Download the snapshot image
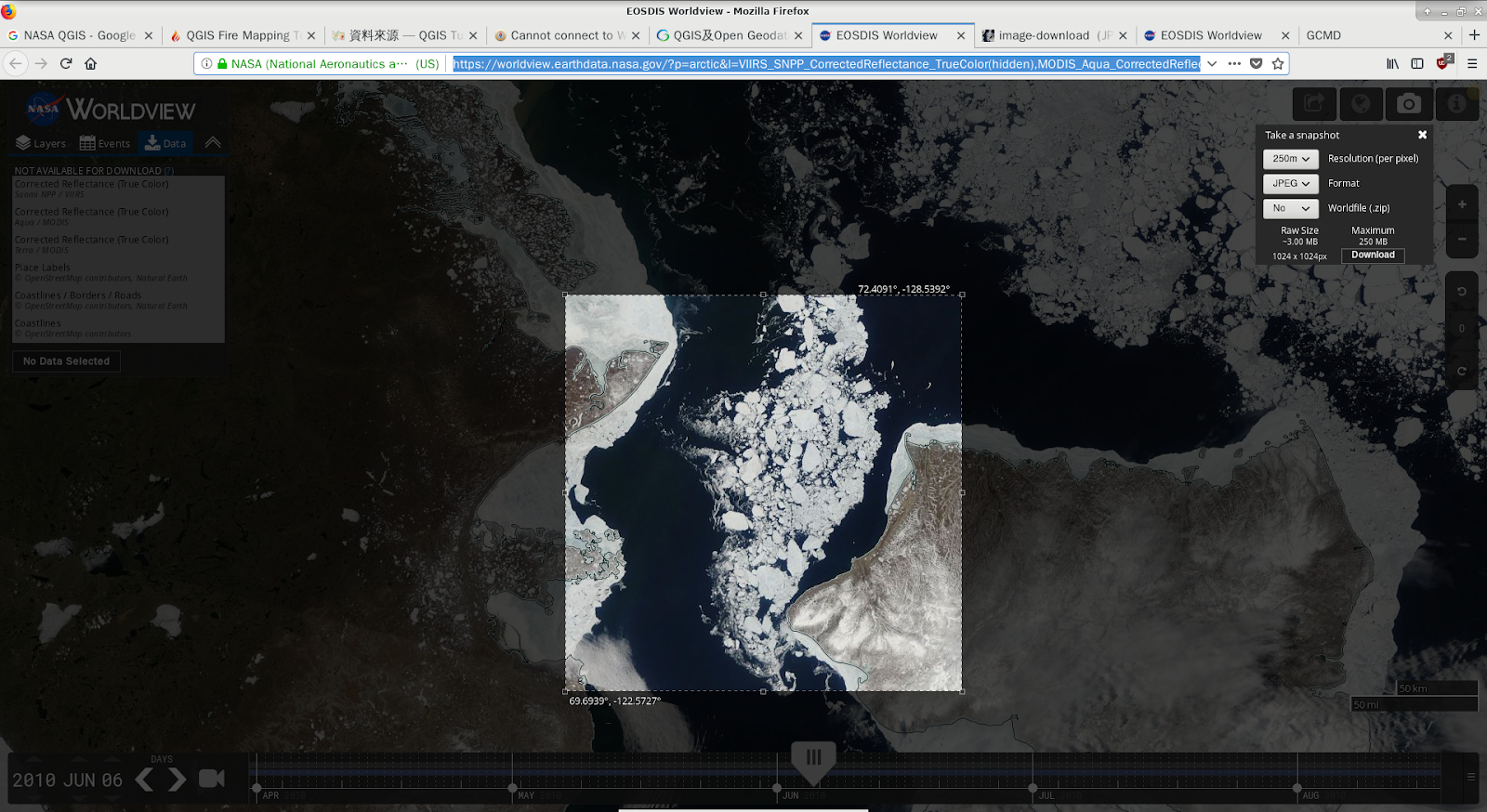 pos(1373,255)
